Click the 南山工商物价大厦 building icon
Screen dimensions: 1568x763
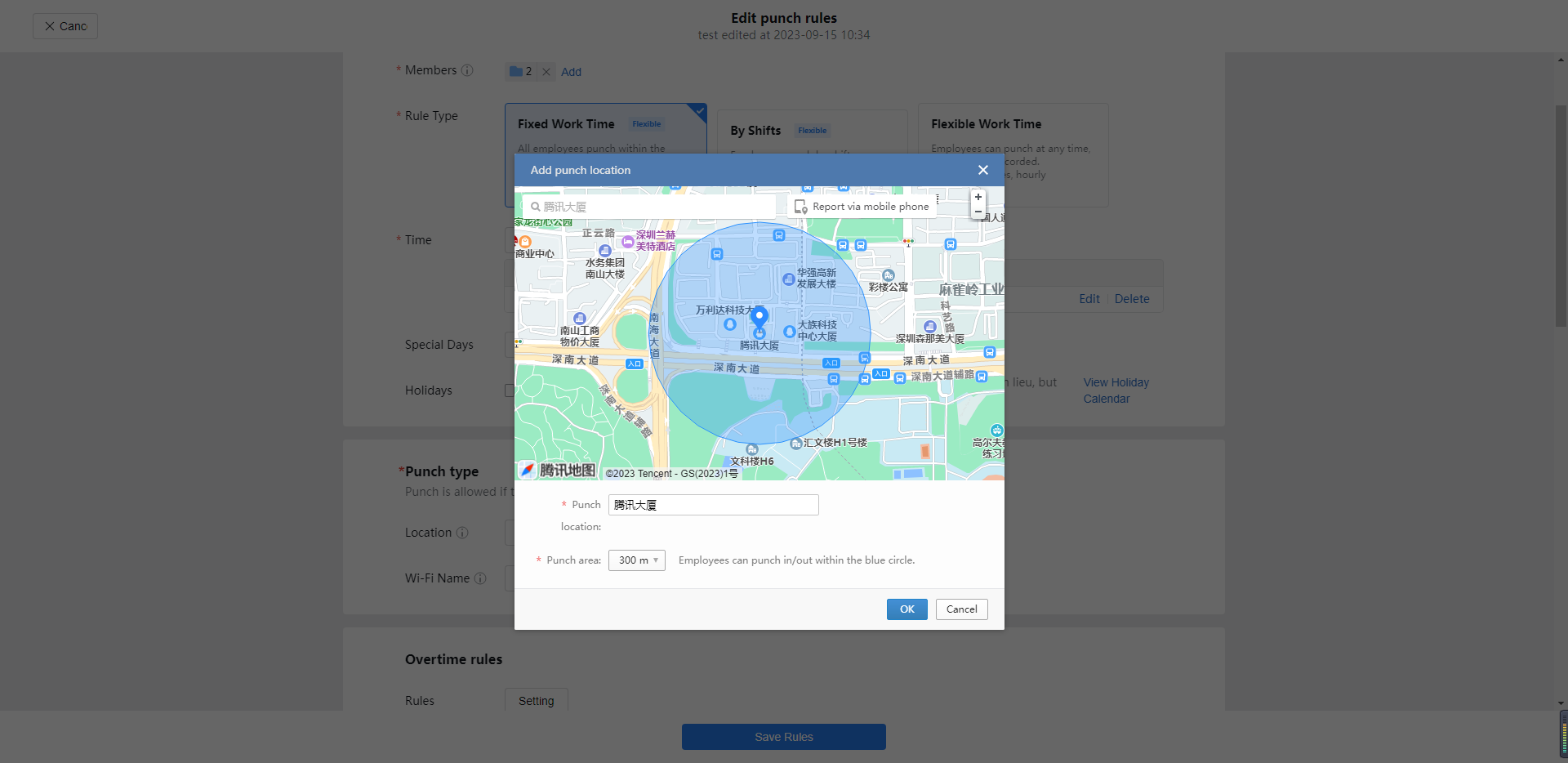(580, 319)
